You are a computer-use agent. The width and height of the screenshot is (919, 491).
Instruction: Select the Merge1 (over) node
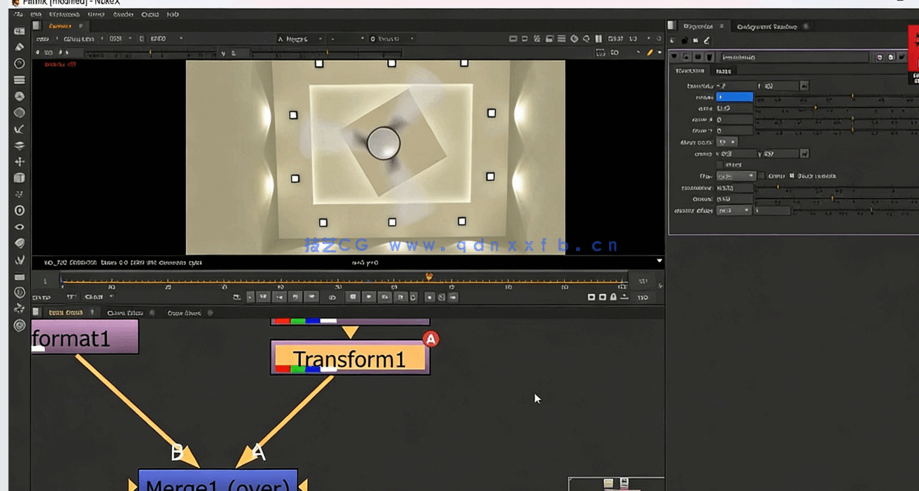(x=218, y=483)
